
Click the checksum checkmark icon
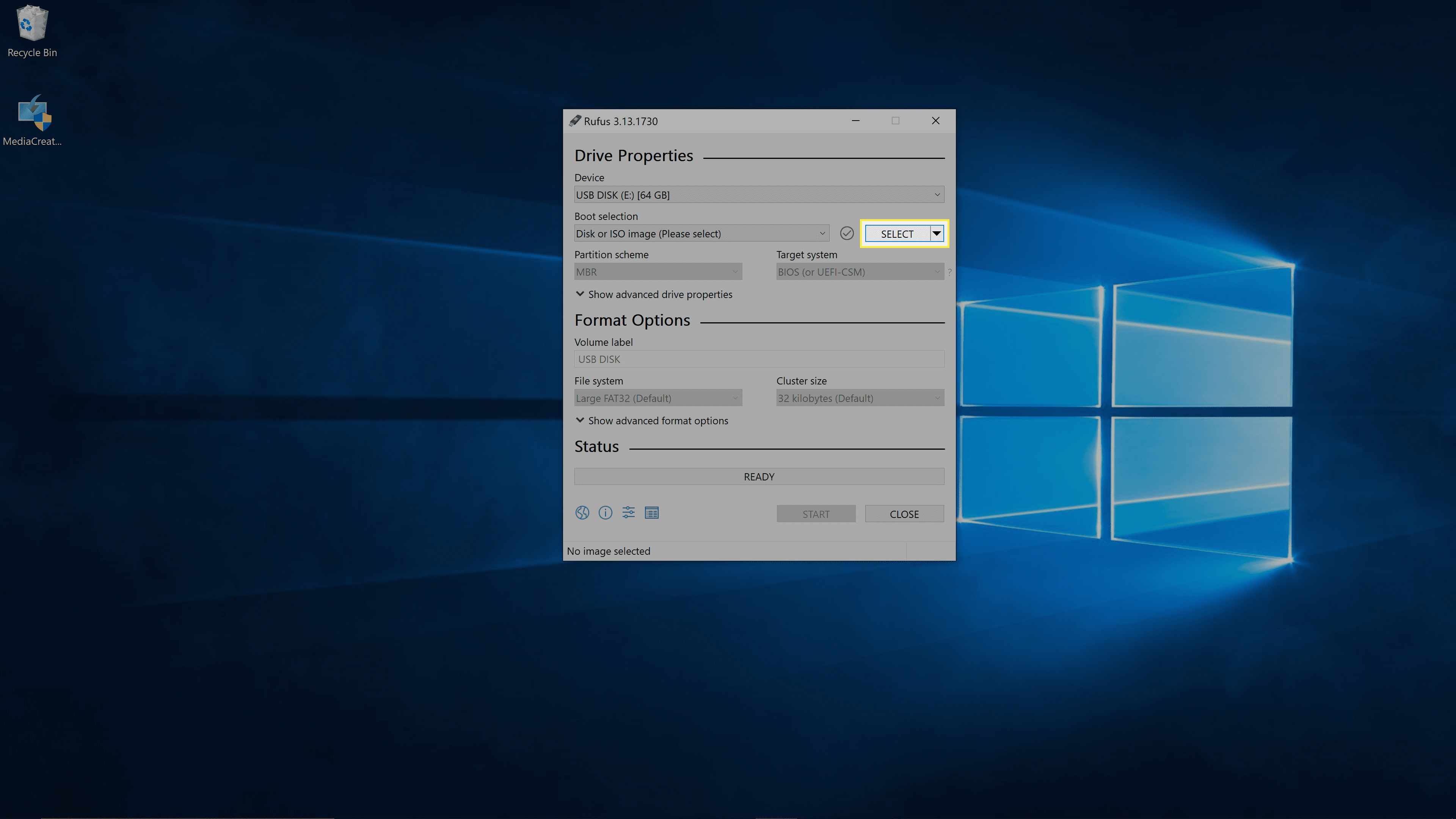[x=847, y=234]
